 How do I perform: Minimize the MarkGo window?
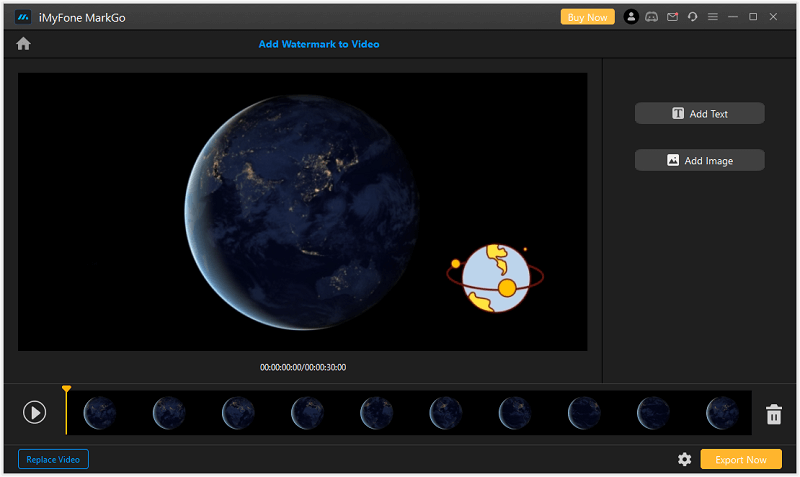pos(733,17)
